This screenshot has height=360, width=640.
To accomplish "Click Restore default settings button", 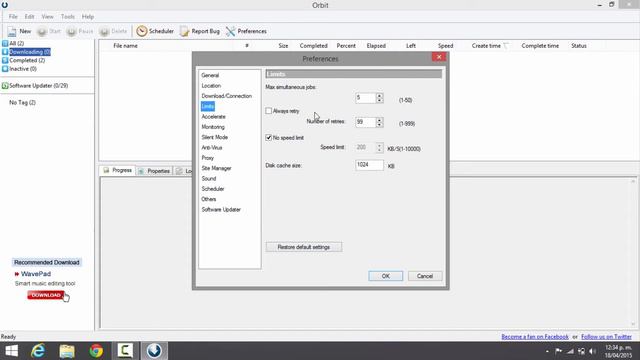I will (304, 247).
